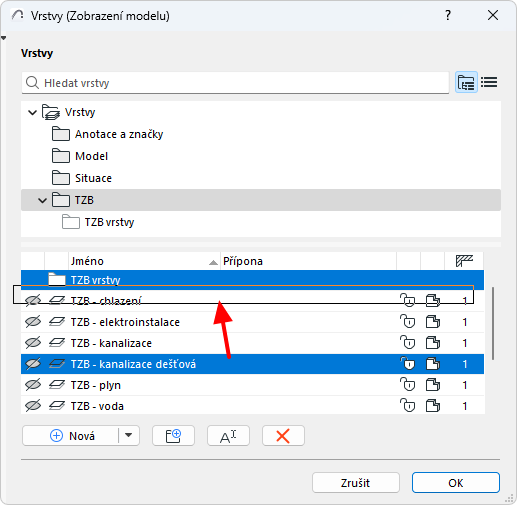Toggle lock for TZB - kanalizace
Screen dimensions: 517x505
tap(408, 343)
